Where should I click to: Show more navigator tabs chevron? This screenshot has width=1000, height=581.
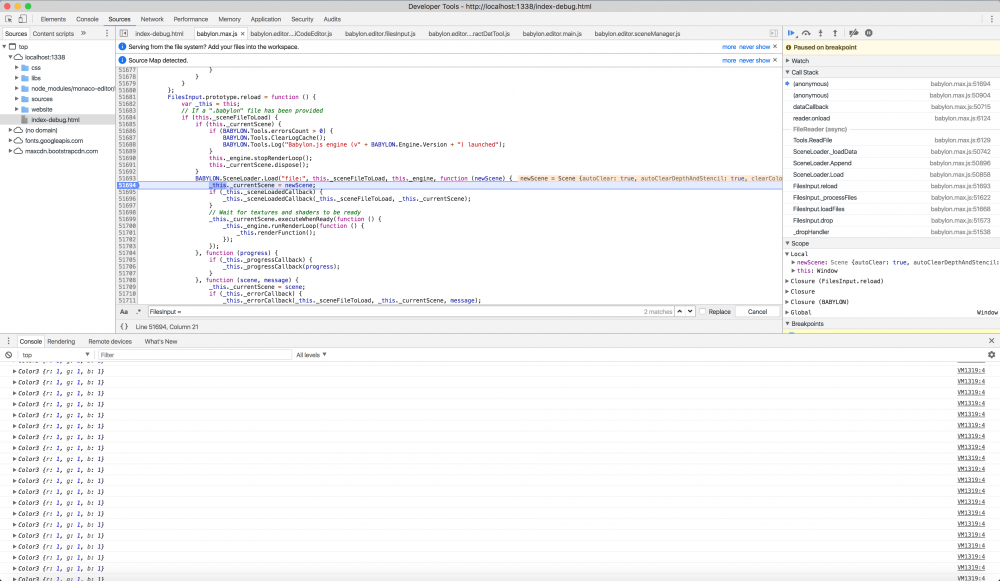84,33
